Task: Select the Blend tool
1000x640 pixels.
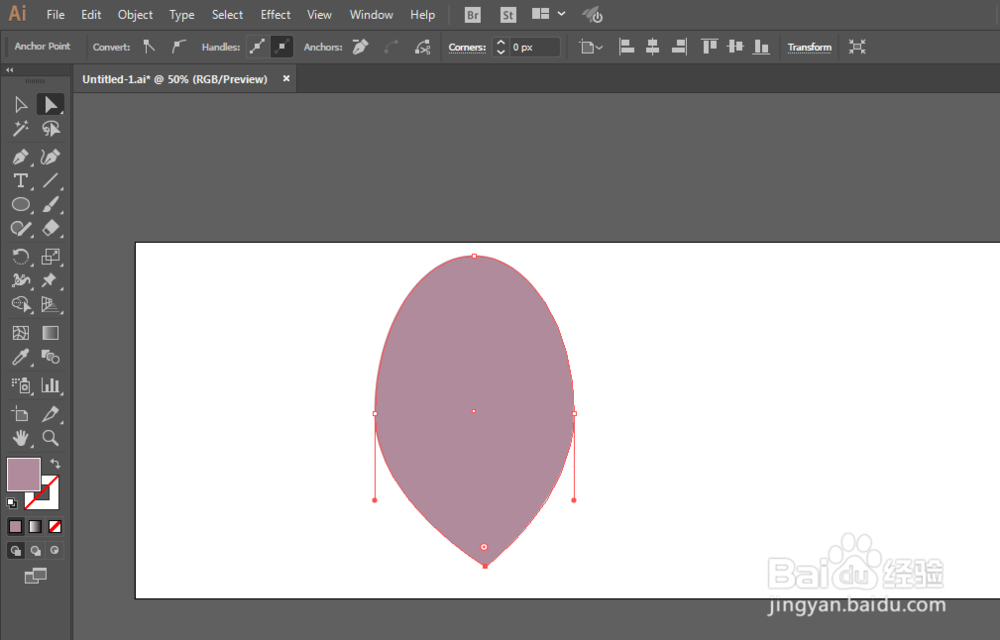Action: tap(50, 357)
